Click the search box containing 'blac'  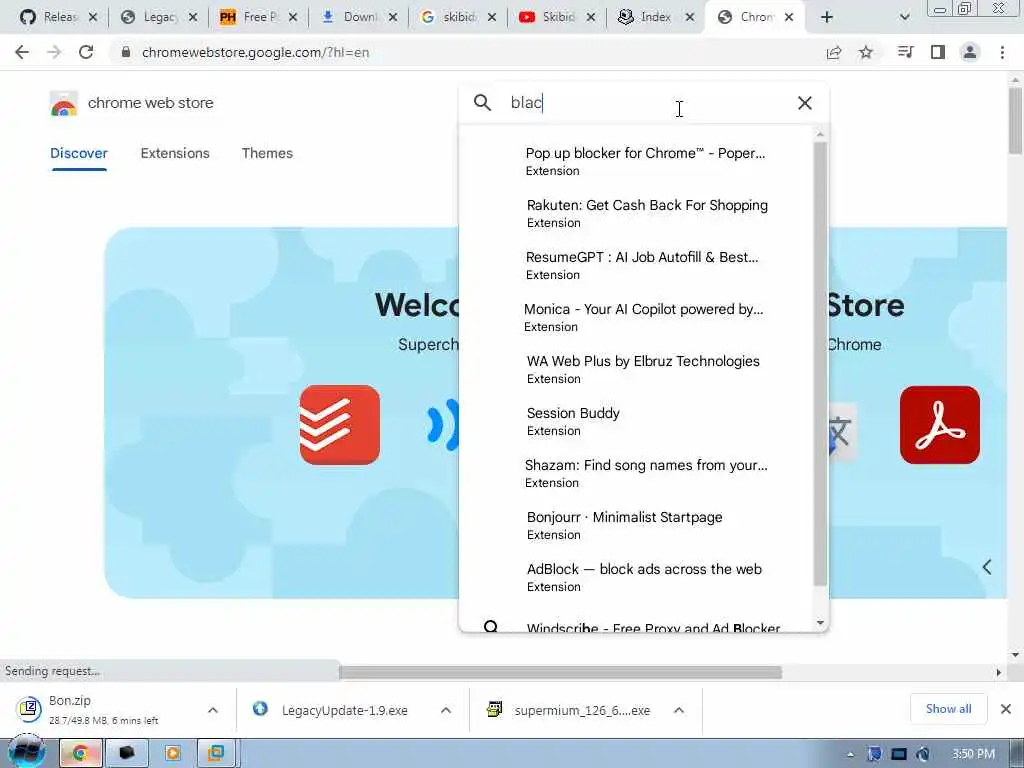(643, 103)
